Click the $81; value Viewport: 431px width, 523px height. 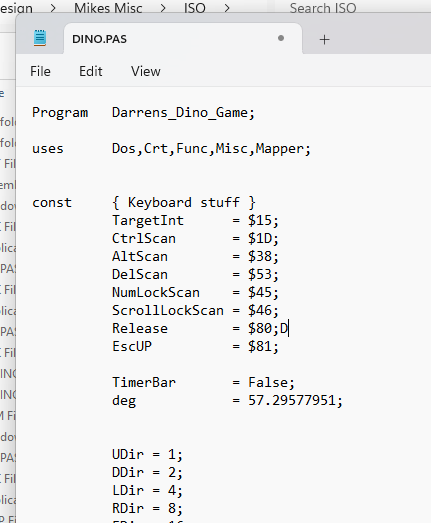point(263,347)
